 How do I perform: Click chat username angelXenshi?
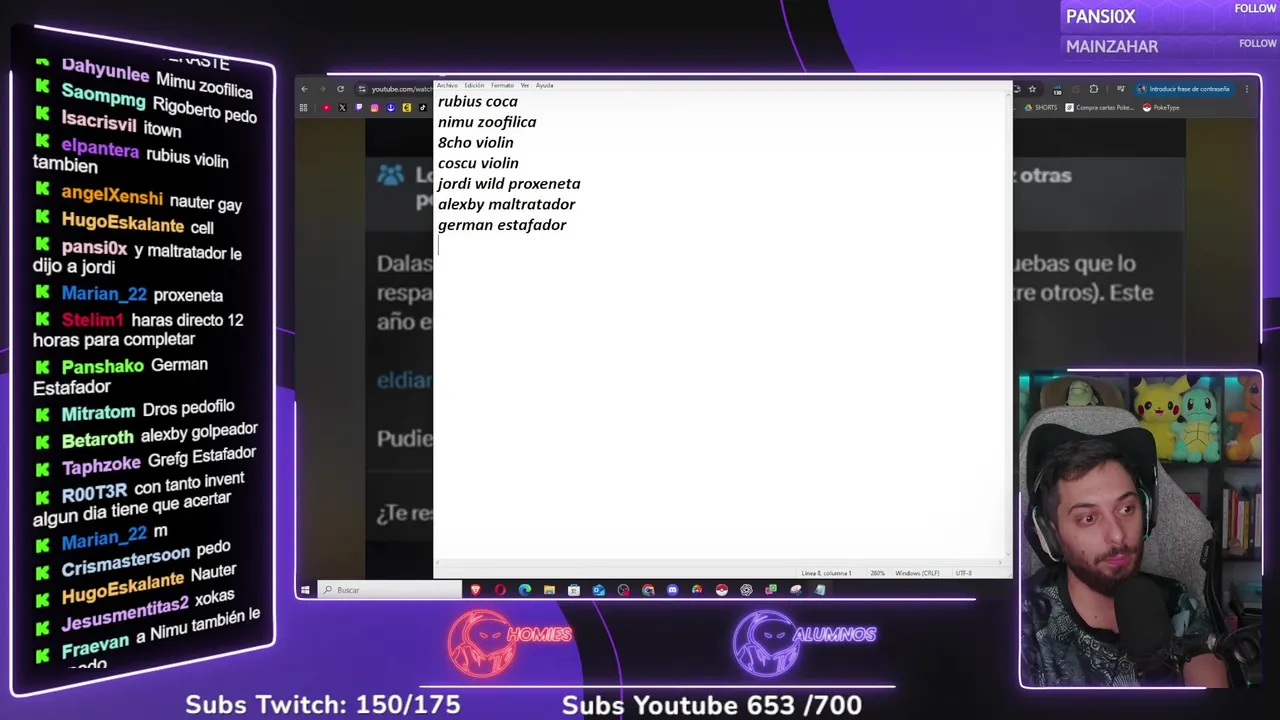(x=112, y=196)
